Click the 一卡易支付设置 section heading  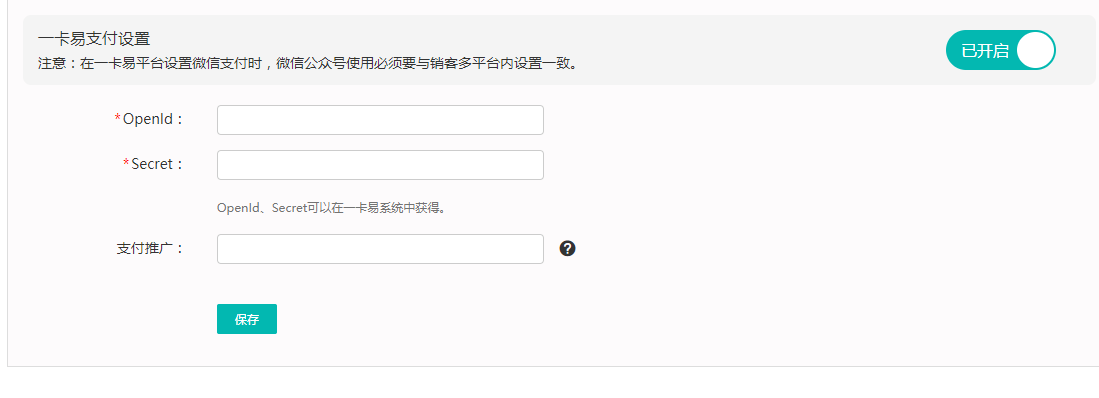[94, 39]
